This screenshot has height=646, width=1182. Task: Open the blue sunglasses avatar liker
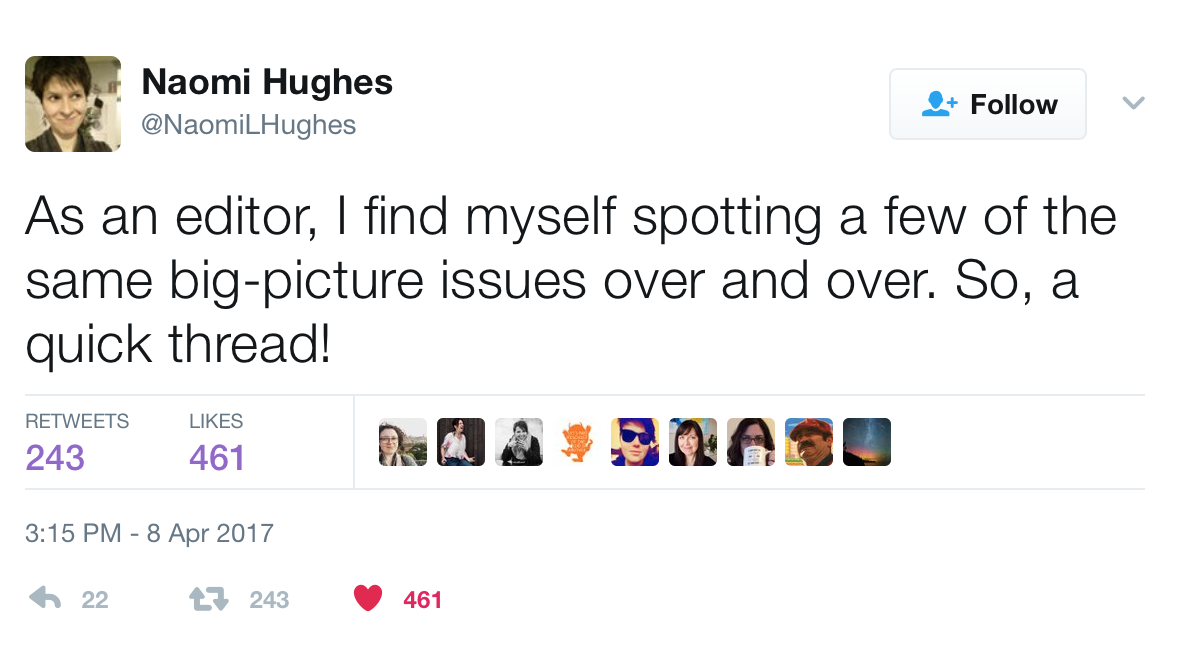635,442
